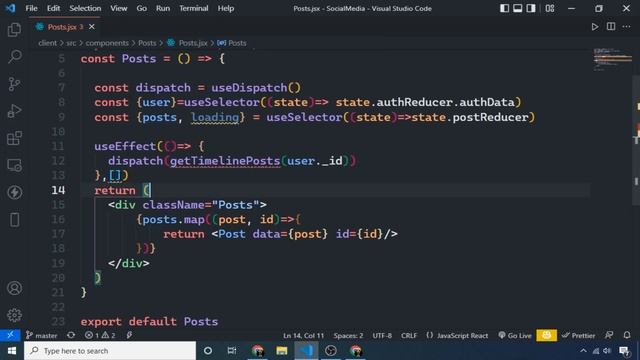This screenshot has height=360, width=640.
Task: Open the Search view in the activity bar
Action: pyautogui.click(x=14, y=56)
